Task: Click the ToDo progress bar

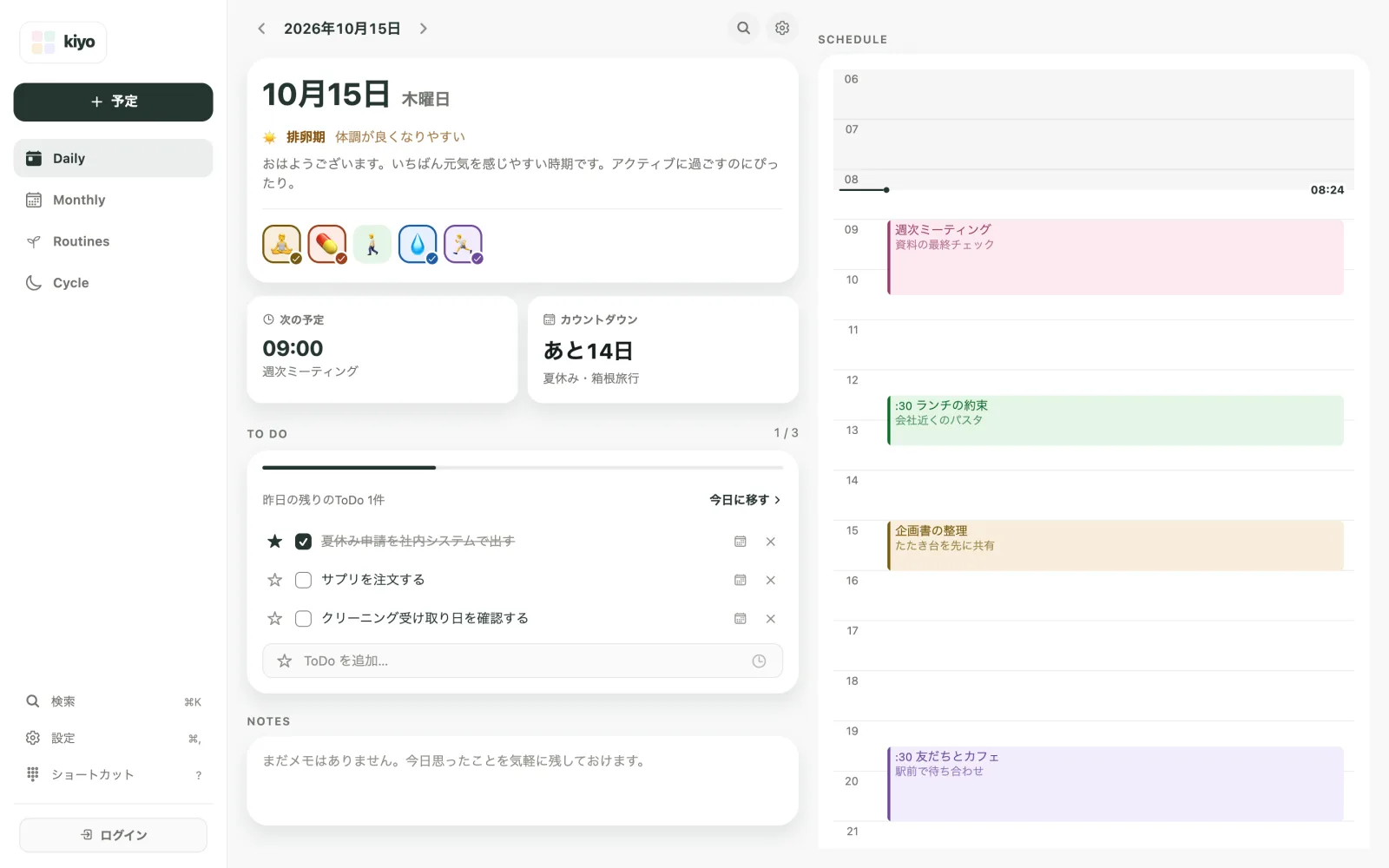Action: pyautogui.click(x=523, y=468)
